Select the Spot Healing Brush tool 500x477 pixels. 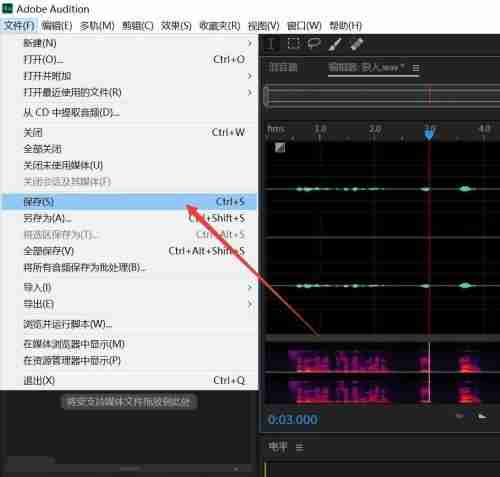356,44
